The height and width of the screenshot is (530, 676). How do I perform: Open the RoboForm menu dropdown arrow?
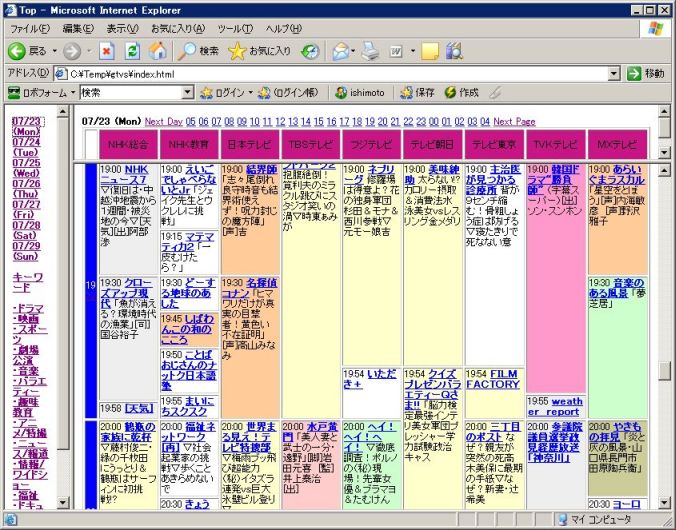coord(72,92)
